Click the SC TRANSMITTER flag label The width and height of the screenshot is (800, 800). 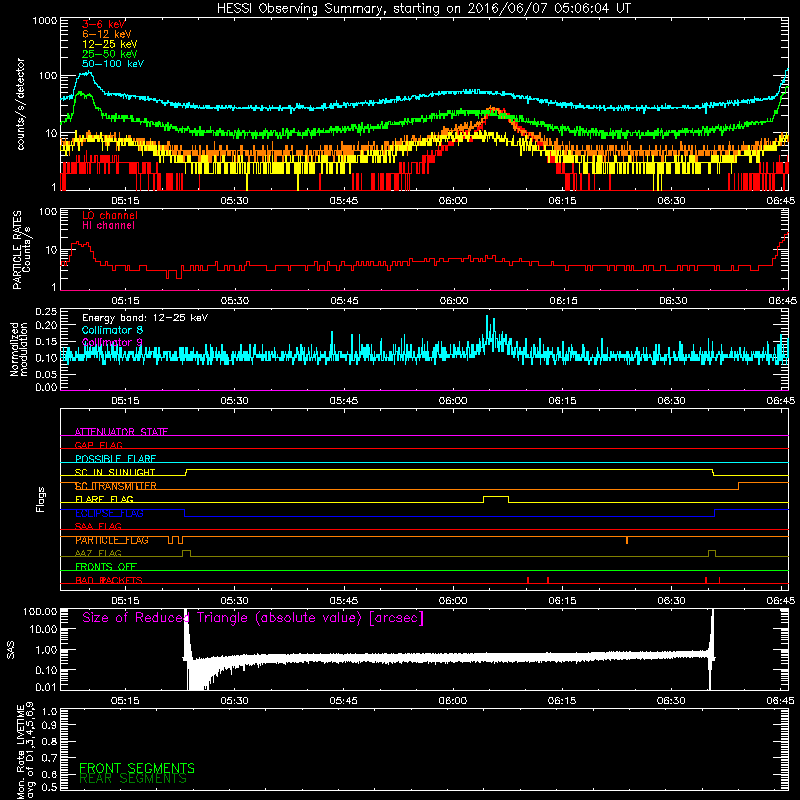coord(116,486)
